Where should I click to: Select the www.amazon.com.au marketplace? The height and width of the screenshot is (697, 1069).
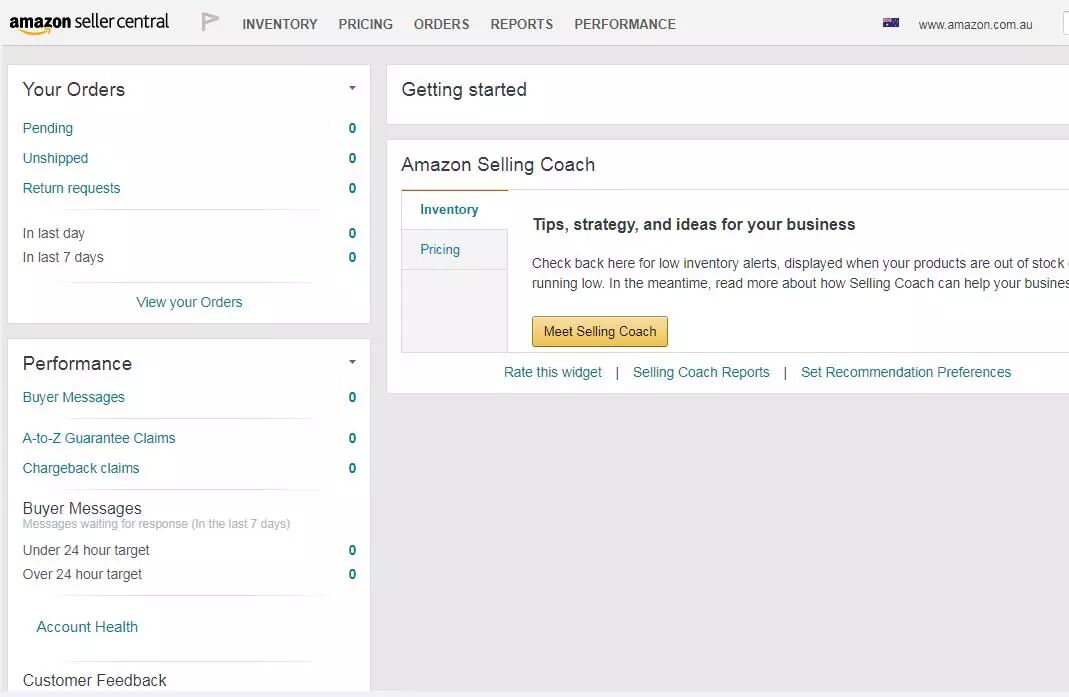pos(975,25)
